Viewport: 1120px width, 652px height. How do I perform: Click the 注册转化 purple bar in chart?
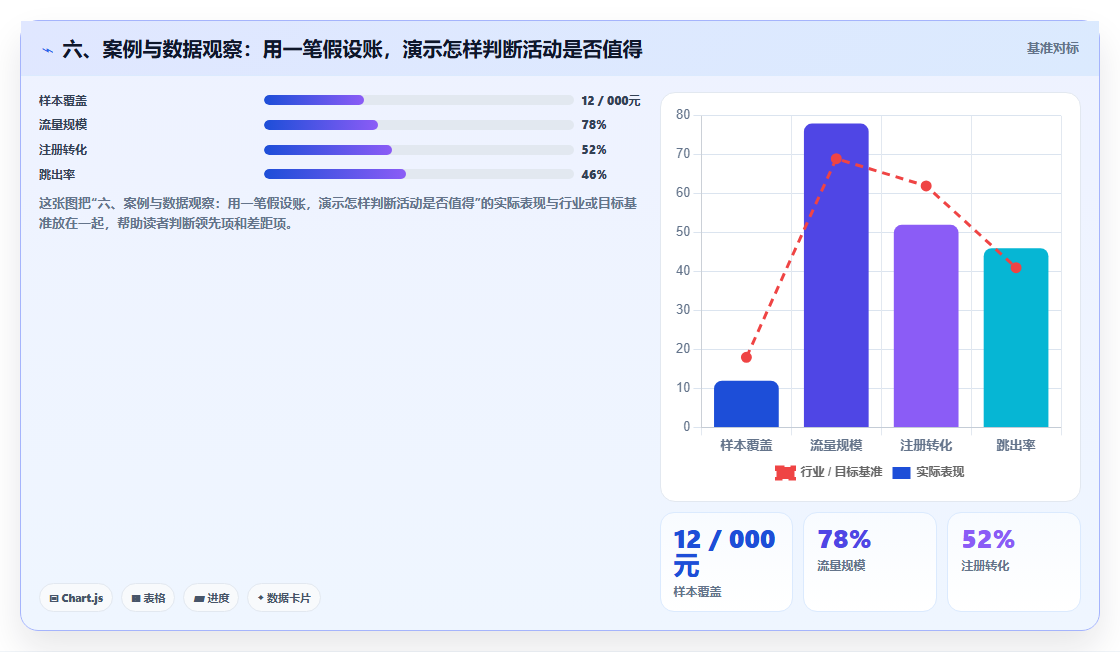[x=926, y=326]
